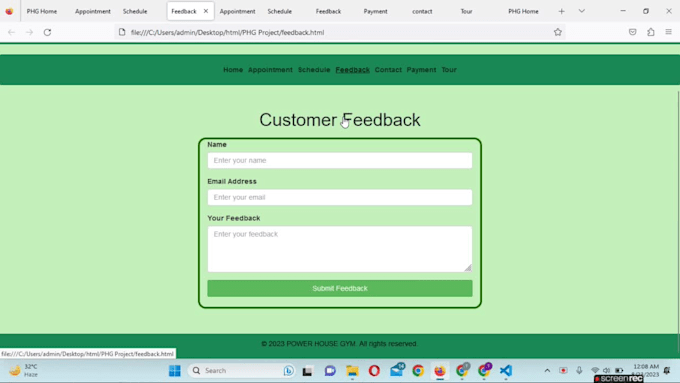This screenshot has width=680, height=383.
Task: Close the active Feedback tab
Action: [x=206, y=11]
